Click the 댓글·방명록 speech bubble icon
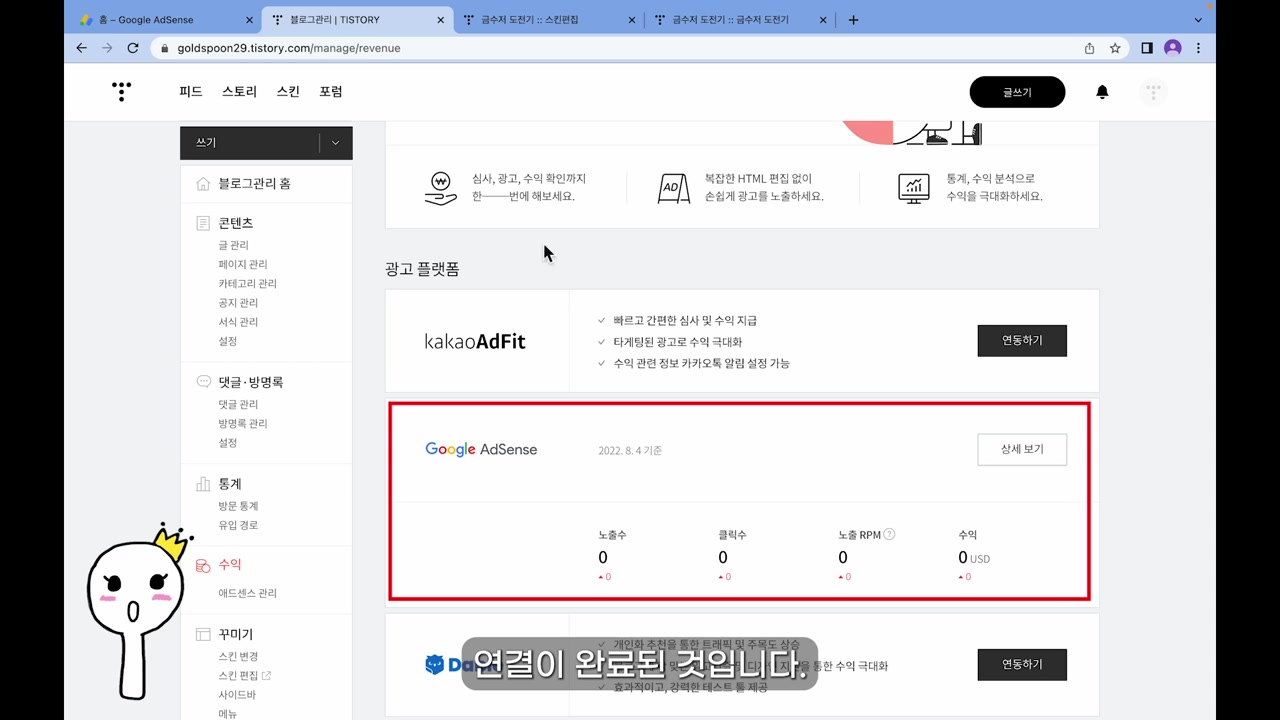 [x=203, y=382]
